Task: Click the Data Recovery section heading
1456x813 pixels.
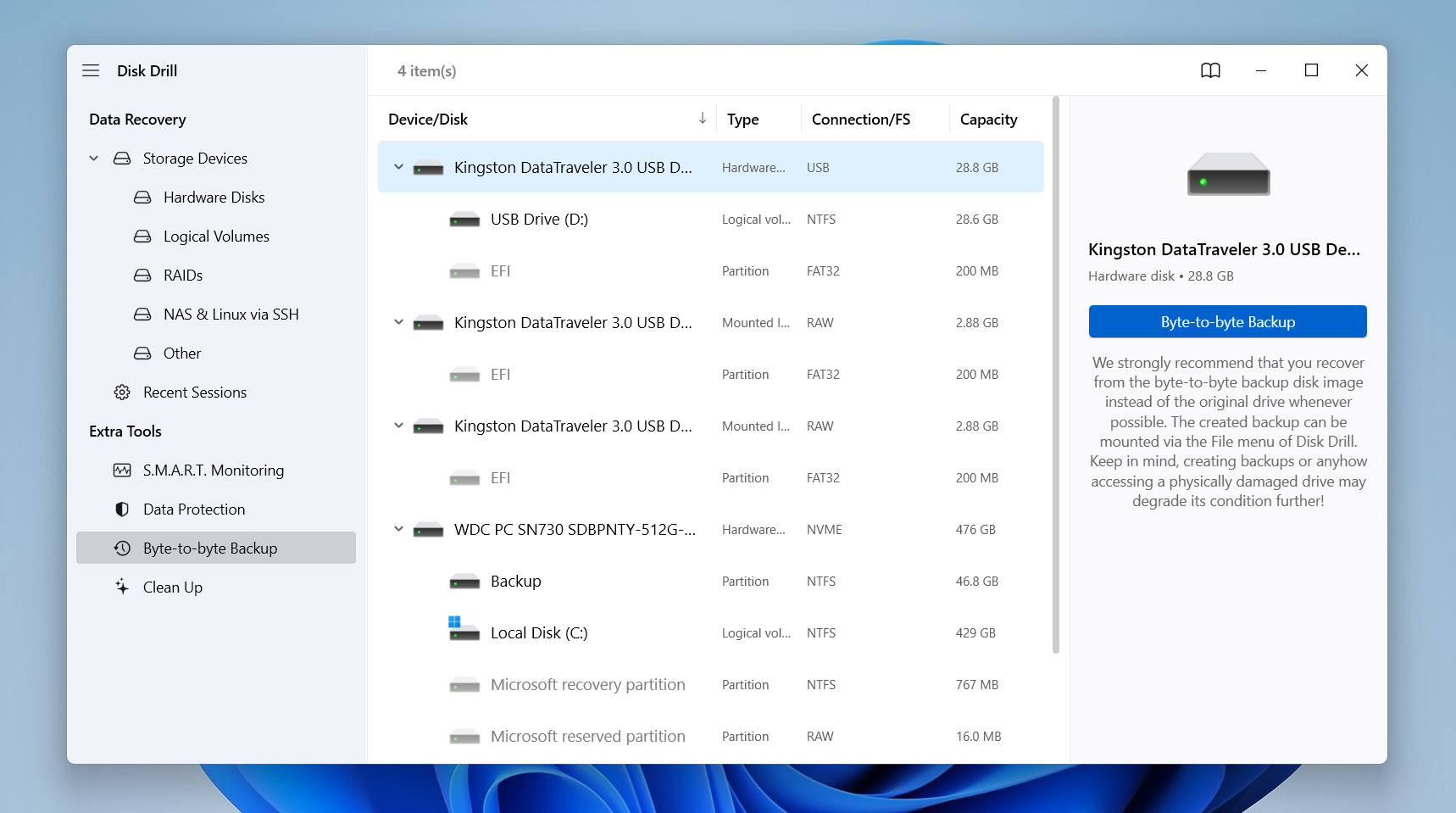Action: coord(137,120)
